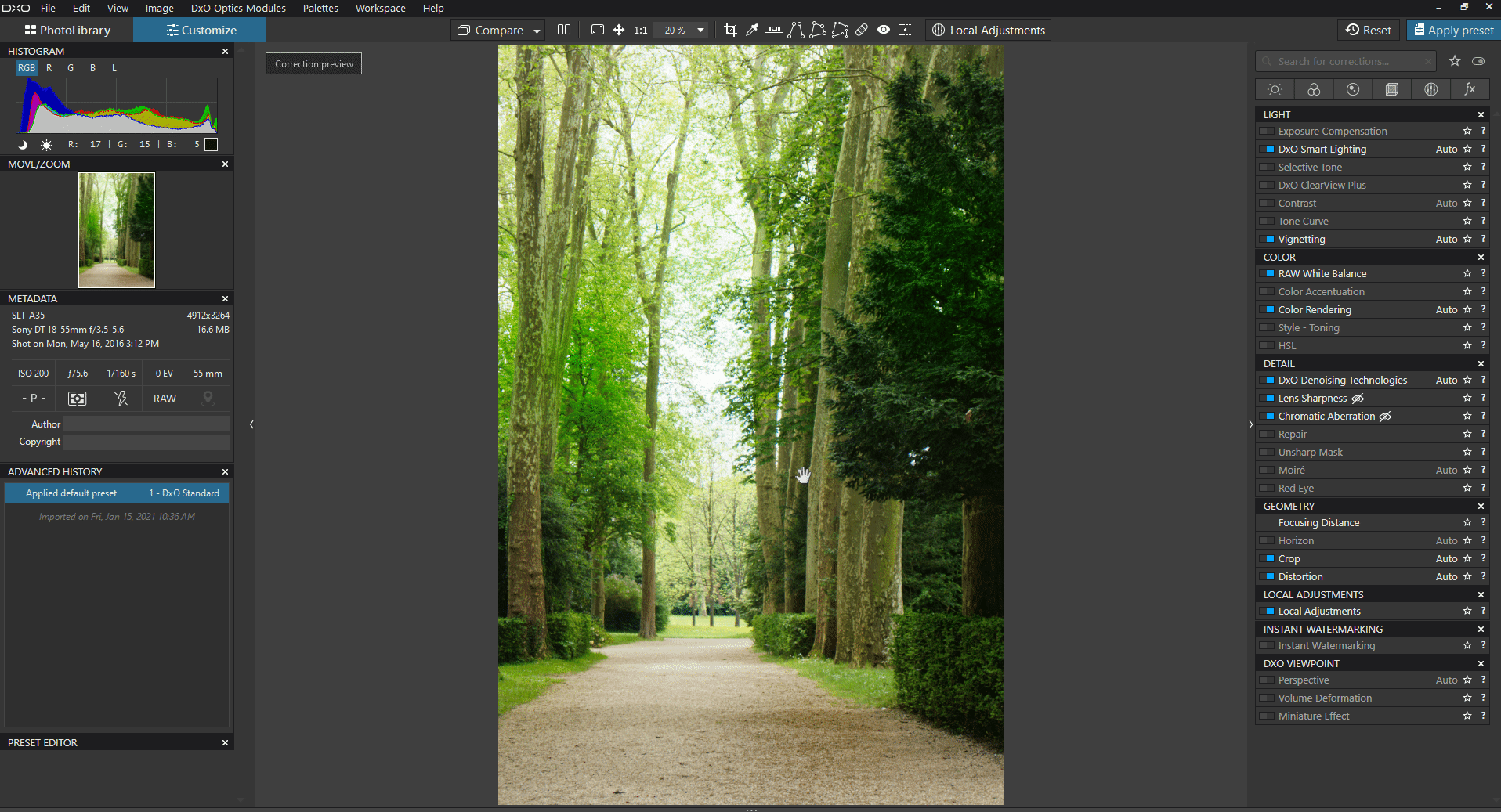1501x812 pixels.
Task: Activate the Repair bandage tool
Action: (862, 31)
